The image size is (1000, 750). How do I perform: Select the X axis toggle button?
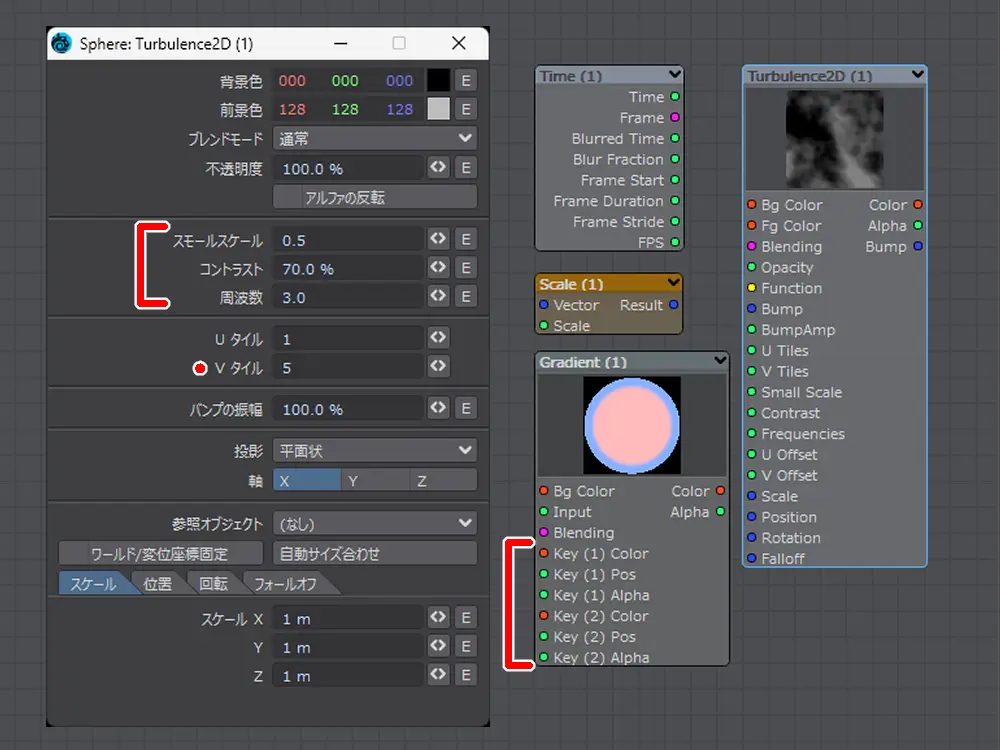(306, 480)
